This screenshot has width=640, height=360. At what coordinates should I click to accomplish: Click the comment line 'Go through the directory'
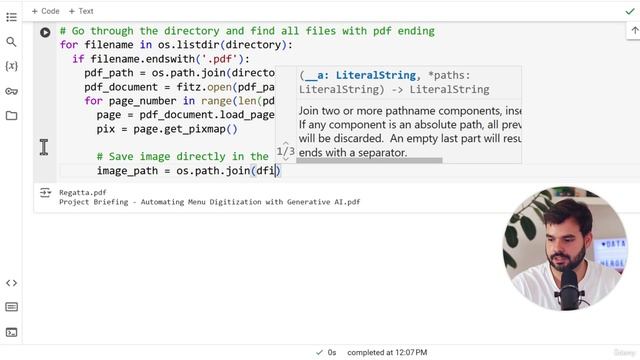point(247,31)
